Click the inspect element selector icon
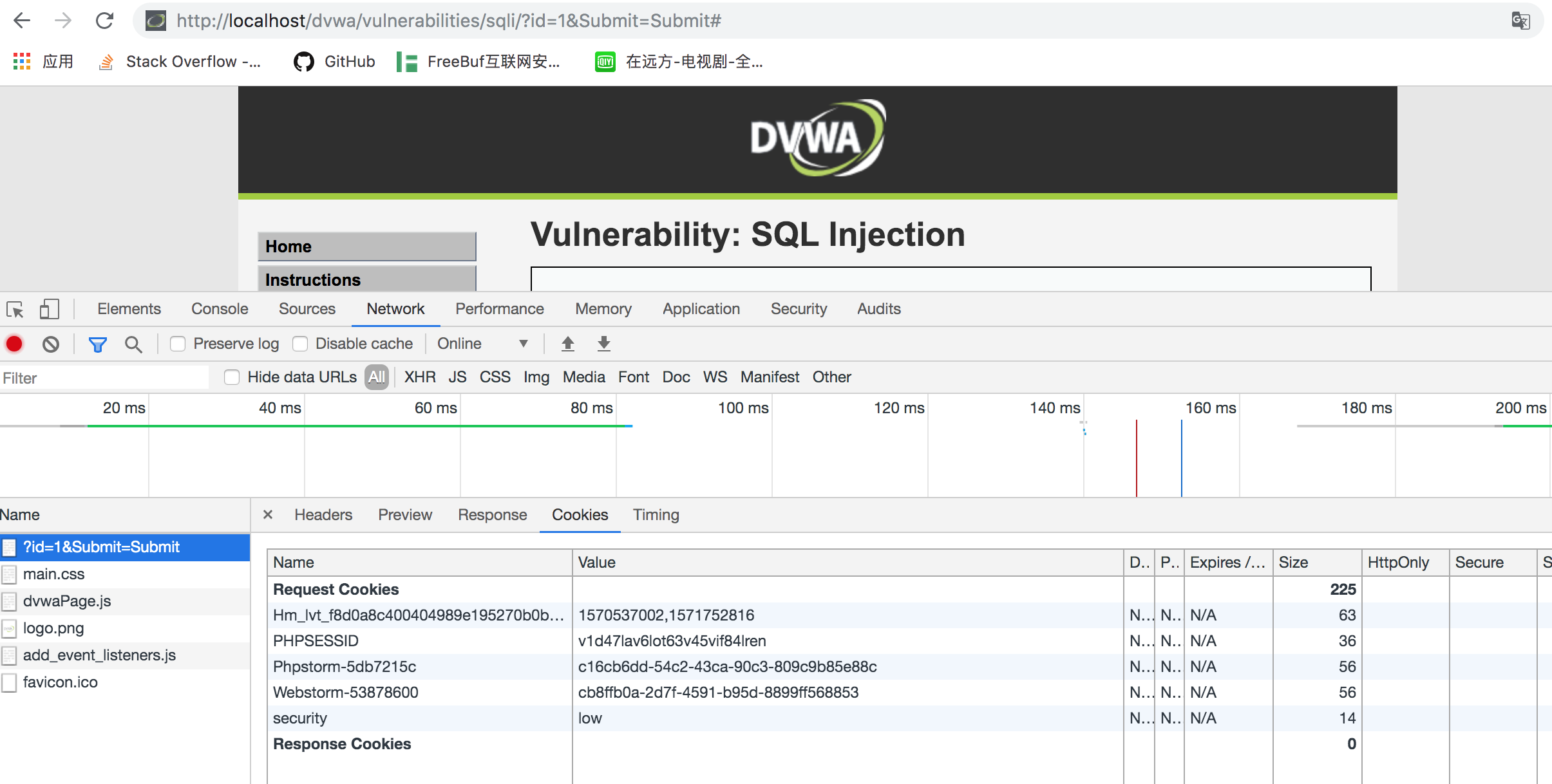 coord(15,310)
